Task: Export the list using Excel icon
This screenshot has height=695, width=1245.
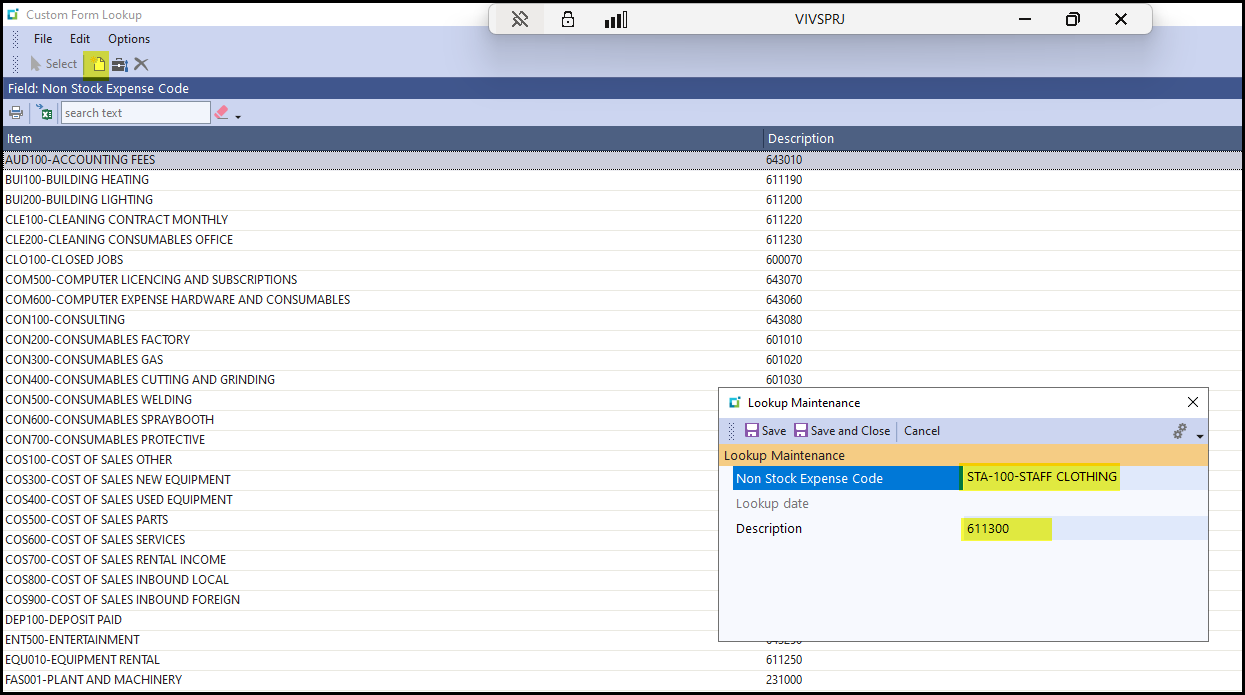Action: coord(45,113)
